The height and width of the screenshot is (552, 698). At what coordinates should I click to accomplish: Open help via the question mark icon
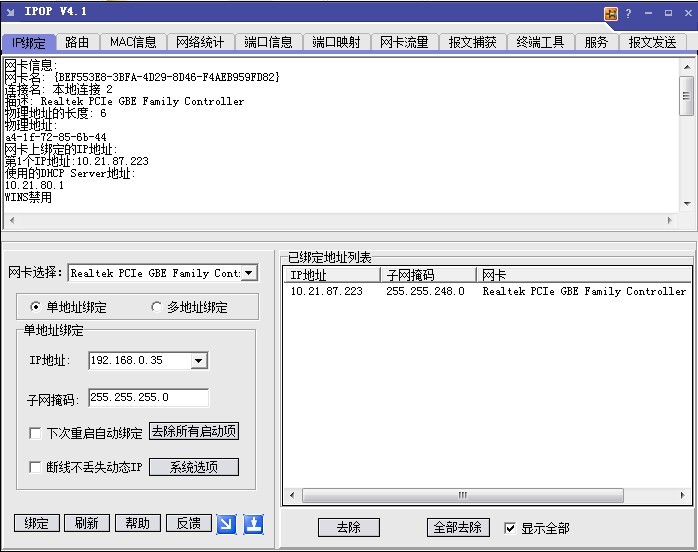pos(628,14)
